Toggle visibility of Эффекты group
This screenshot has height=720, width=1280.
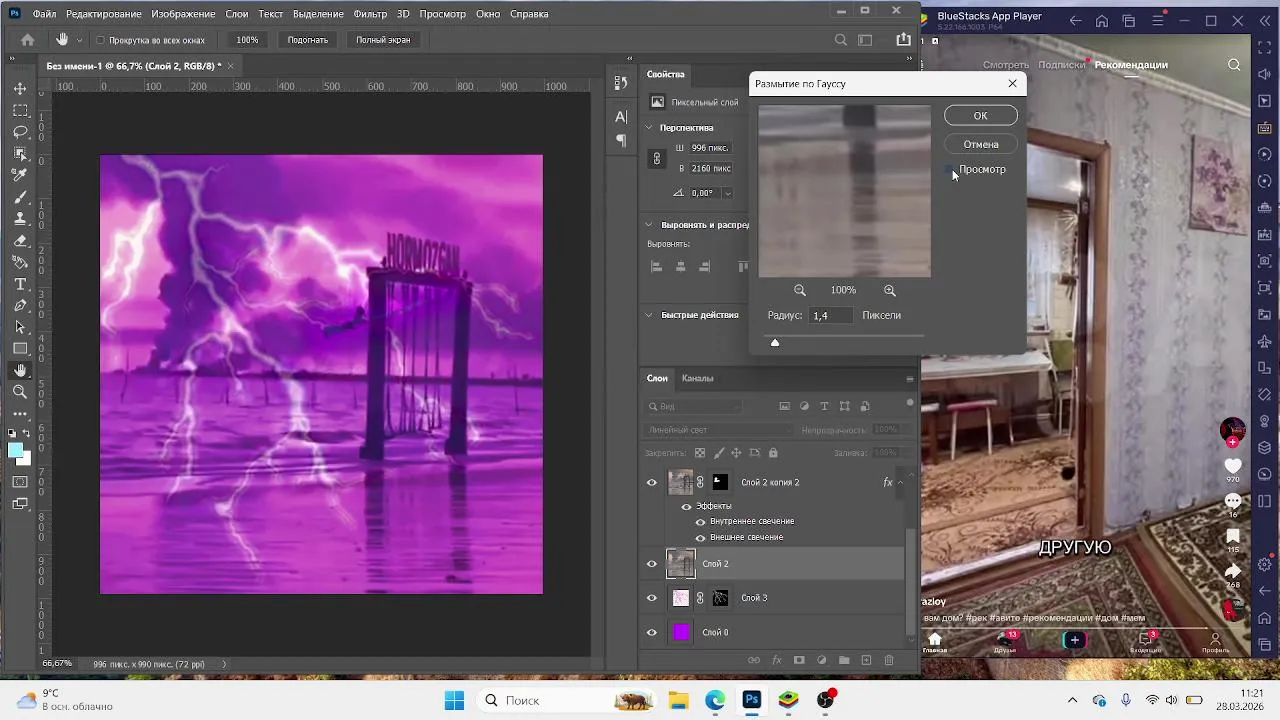[686, 506]
